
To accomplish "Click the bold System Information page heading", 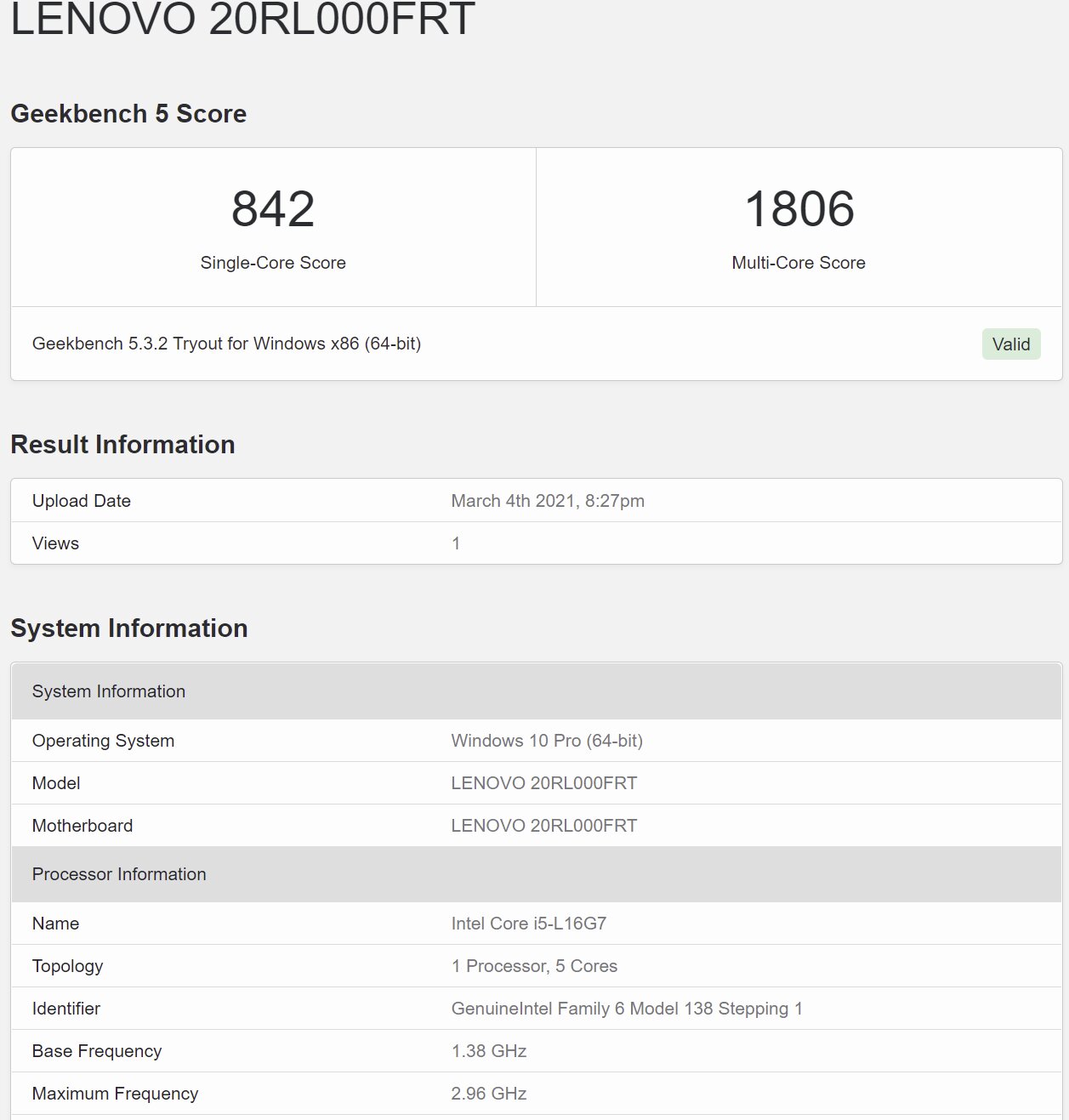I will pyautogui.click(x=129, y=628).
